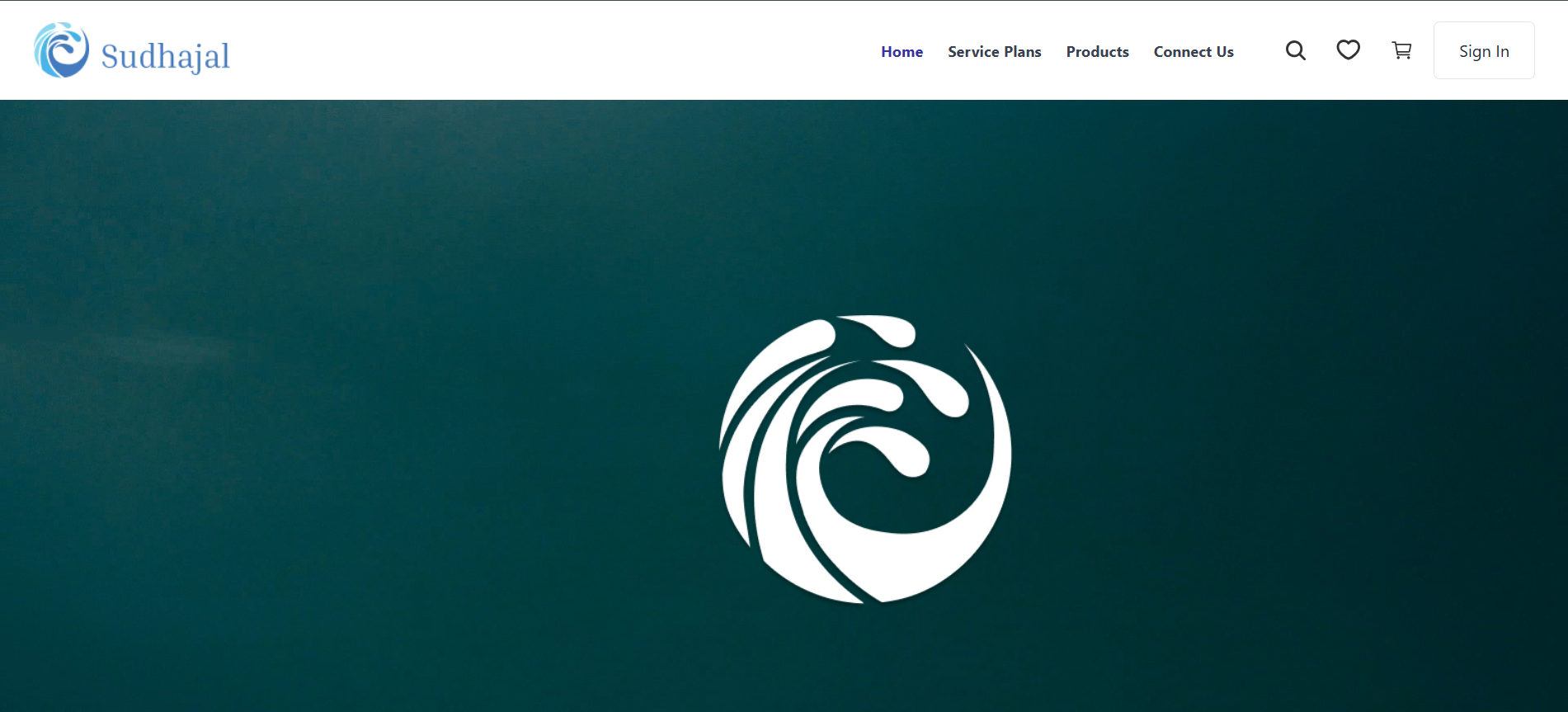1568x712 pixels.
Task: Click the Sign In button
Action: pos(1484,50)
